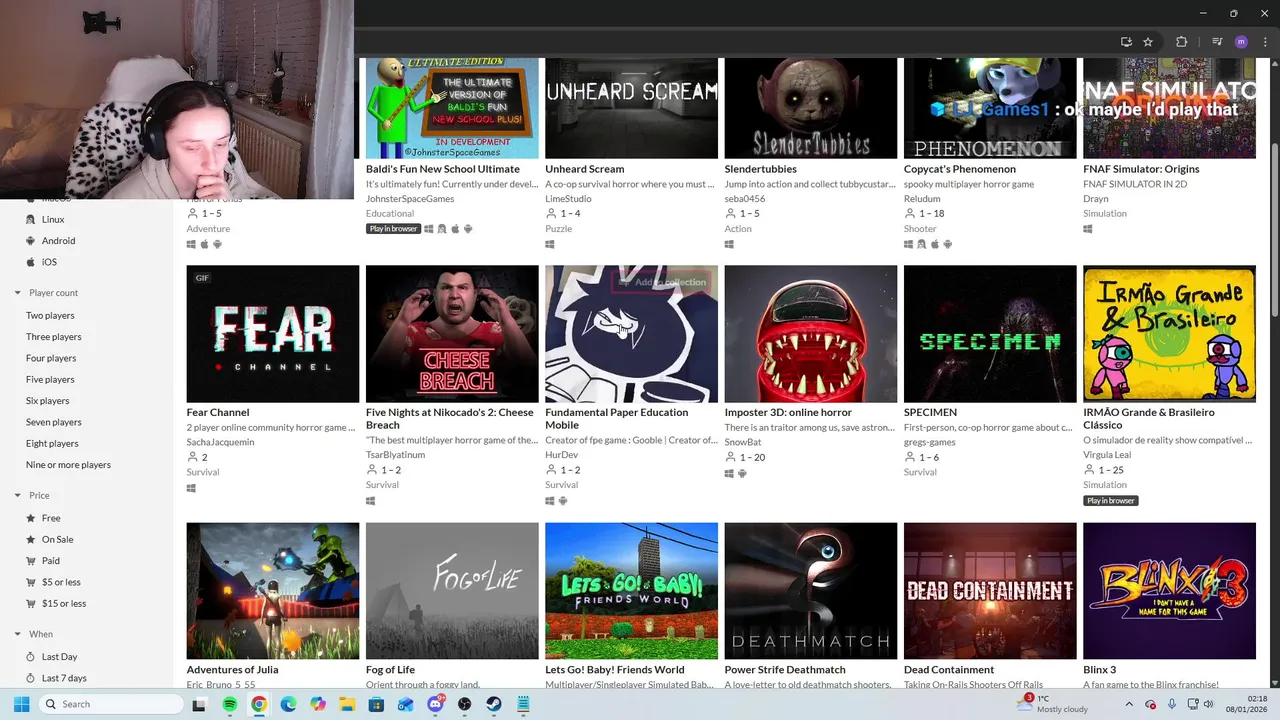Open Fog of Life title link
The width and height of the screenshot is (1280, 720).
[x=390, y=670]
